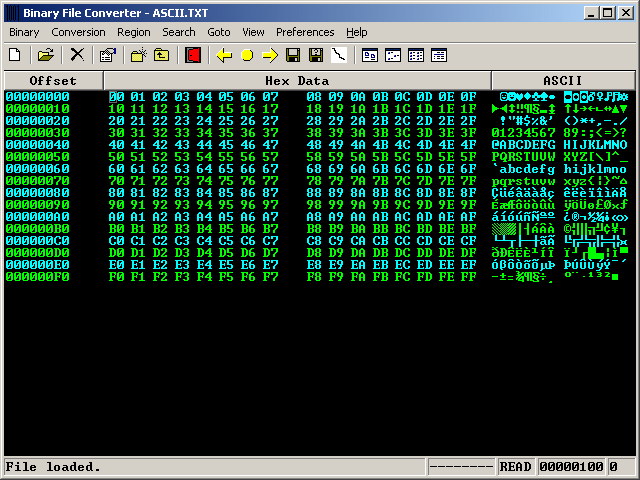Click the second floppy disk icon
Screen dimensions: 640x480
[316, 55]
